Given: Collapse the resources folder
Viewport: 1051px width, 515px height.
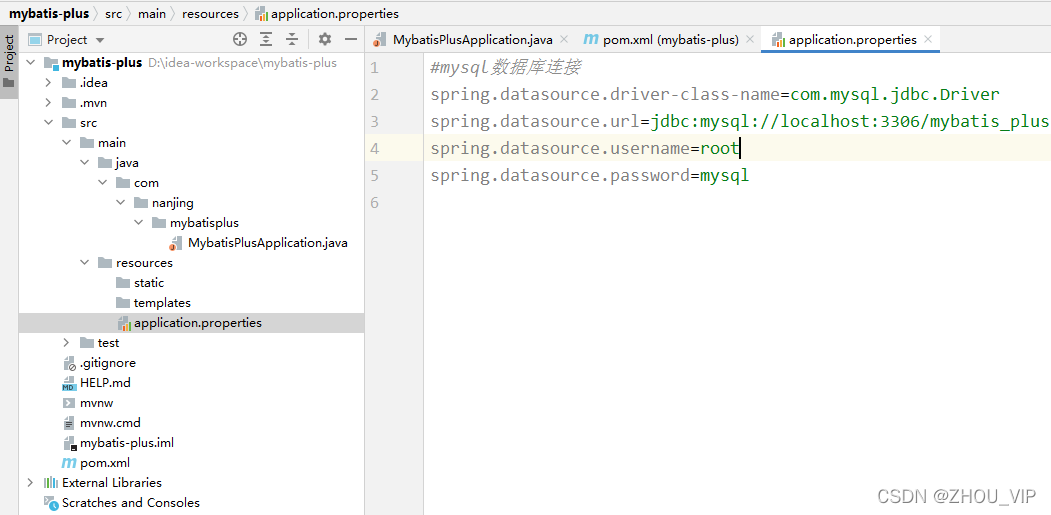Looking at the screenshot, I should pos(84,263).
